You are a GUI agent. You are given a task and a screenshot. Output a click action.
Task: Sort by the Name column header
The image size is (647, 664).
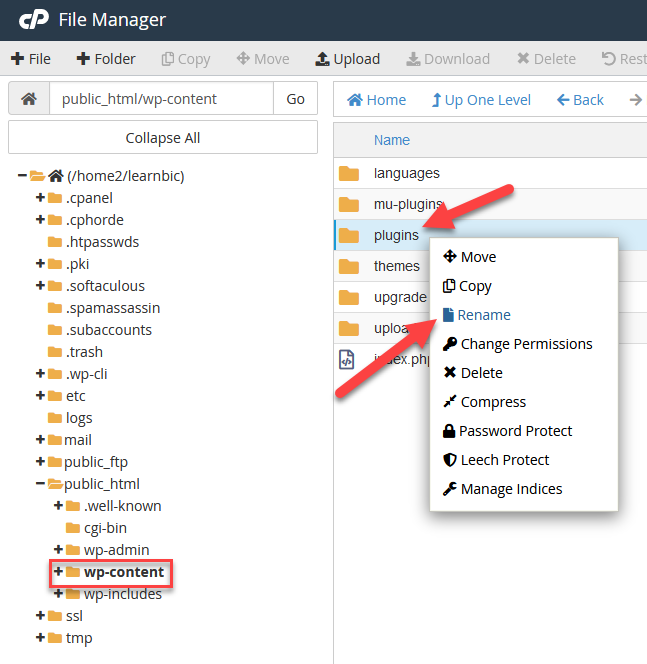pos(392,140)
